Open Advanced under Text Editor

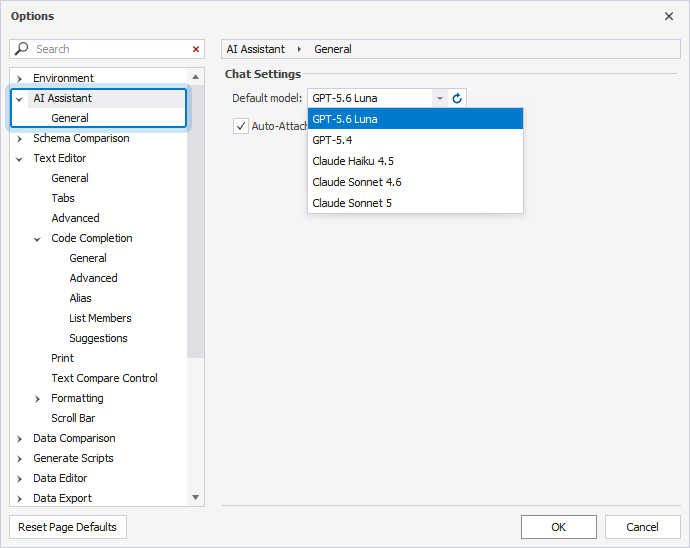point(75,218)
